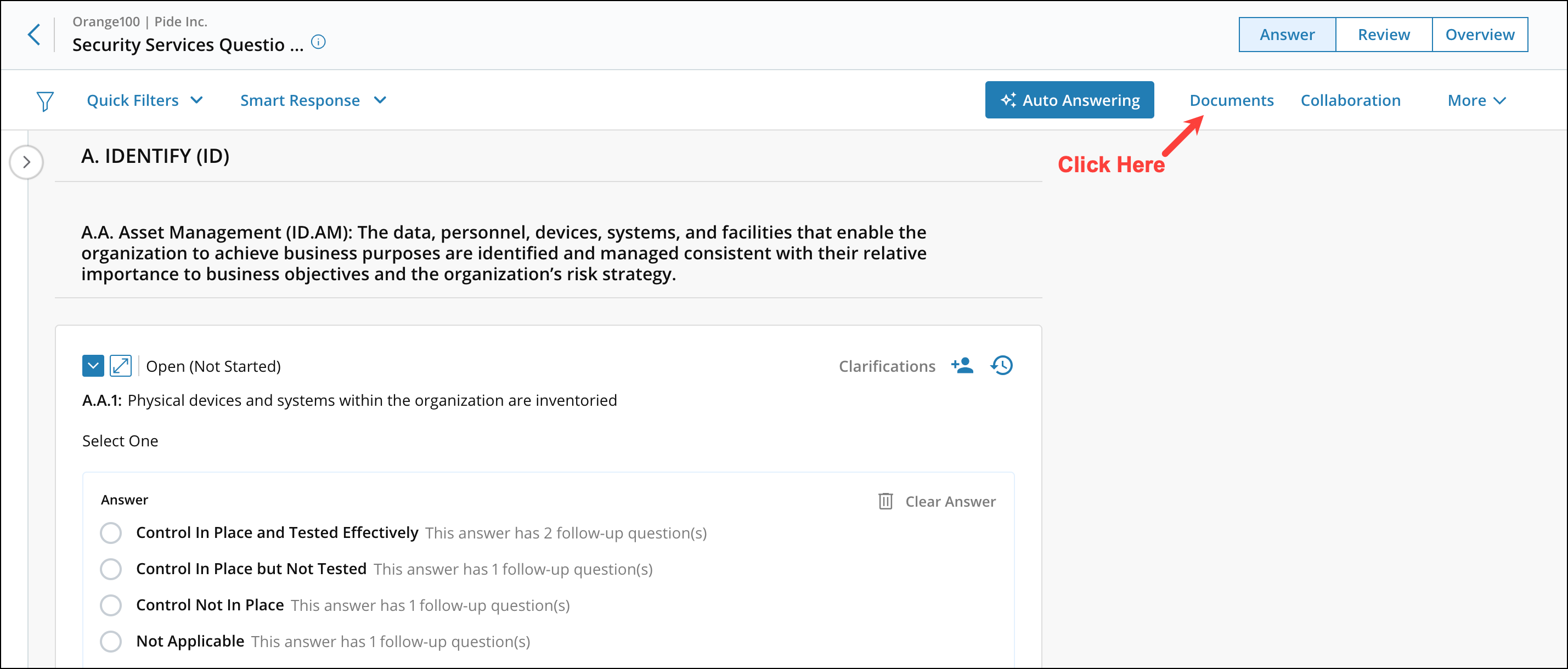Screen dimensions: 1568x669
Task: Assign a user with add-person icon
Action: coord(962,366)
